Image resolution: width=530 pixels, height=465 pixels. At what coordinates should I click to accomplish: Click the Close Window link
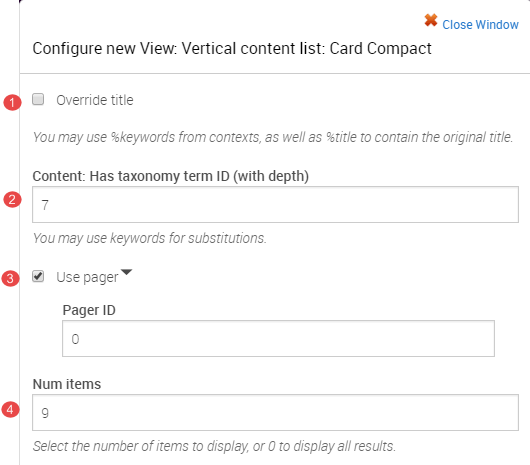(480, 25)
